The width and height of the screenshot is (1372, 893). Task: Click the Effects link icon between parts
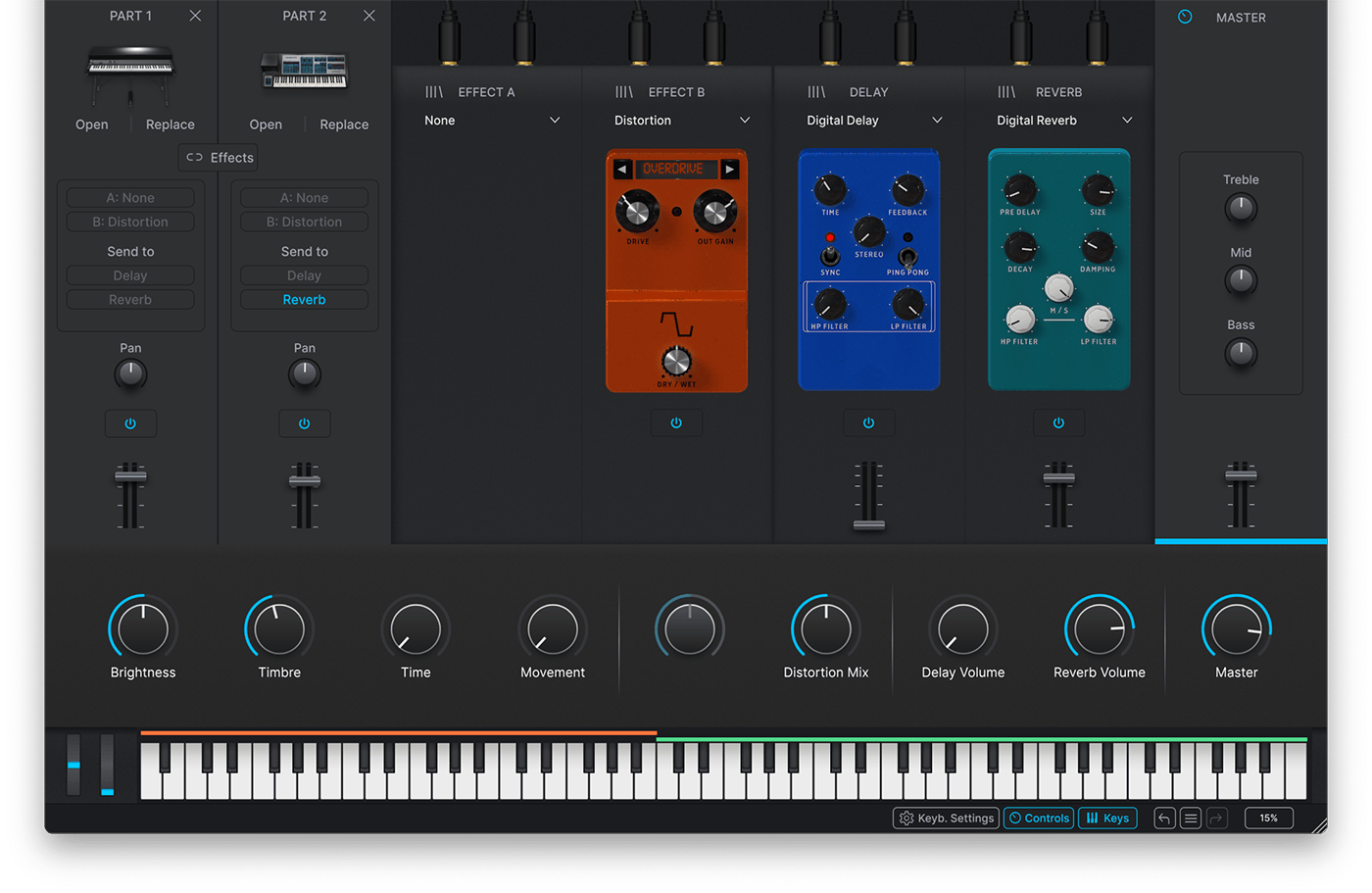pos(194,158)
